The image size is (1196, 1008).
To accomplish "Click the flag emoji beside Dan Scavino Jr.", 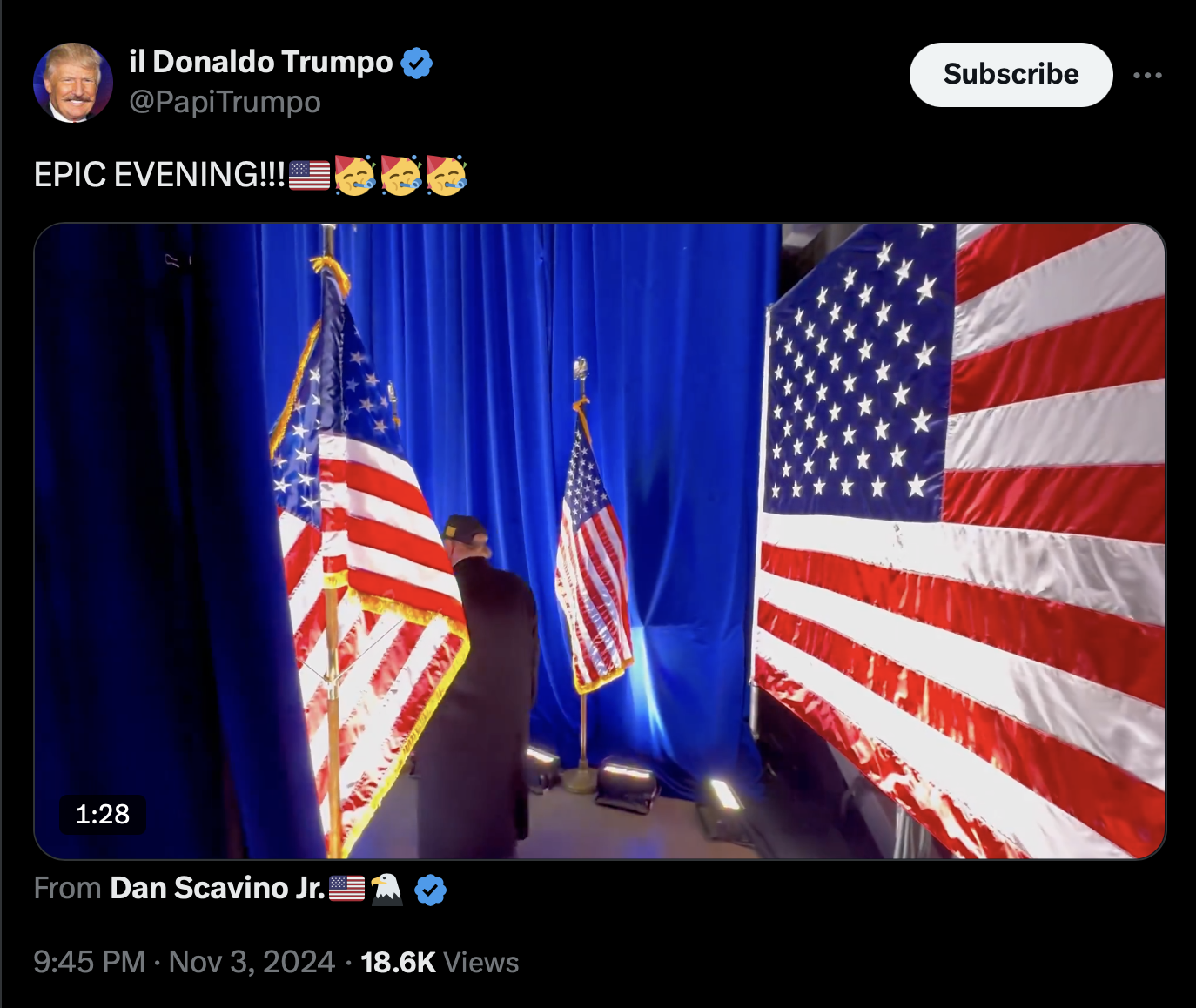I will pos(346,889).
